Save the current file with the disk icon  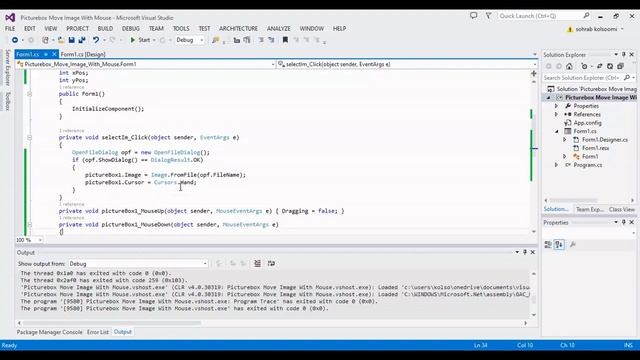(x=71, y=40)
